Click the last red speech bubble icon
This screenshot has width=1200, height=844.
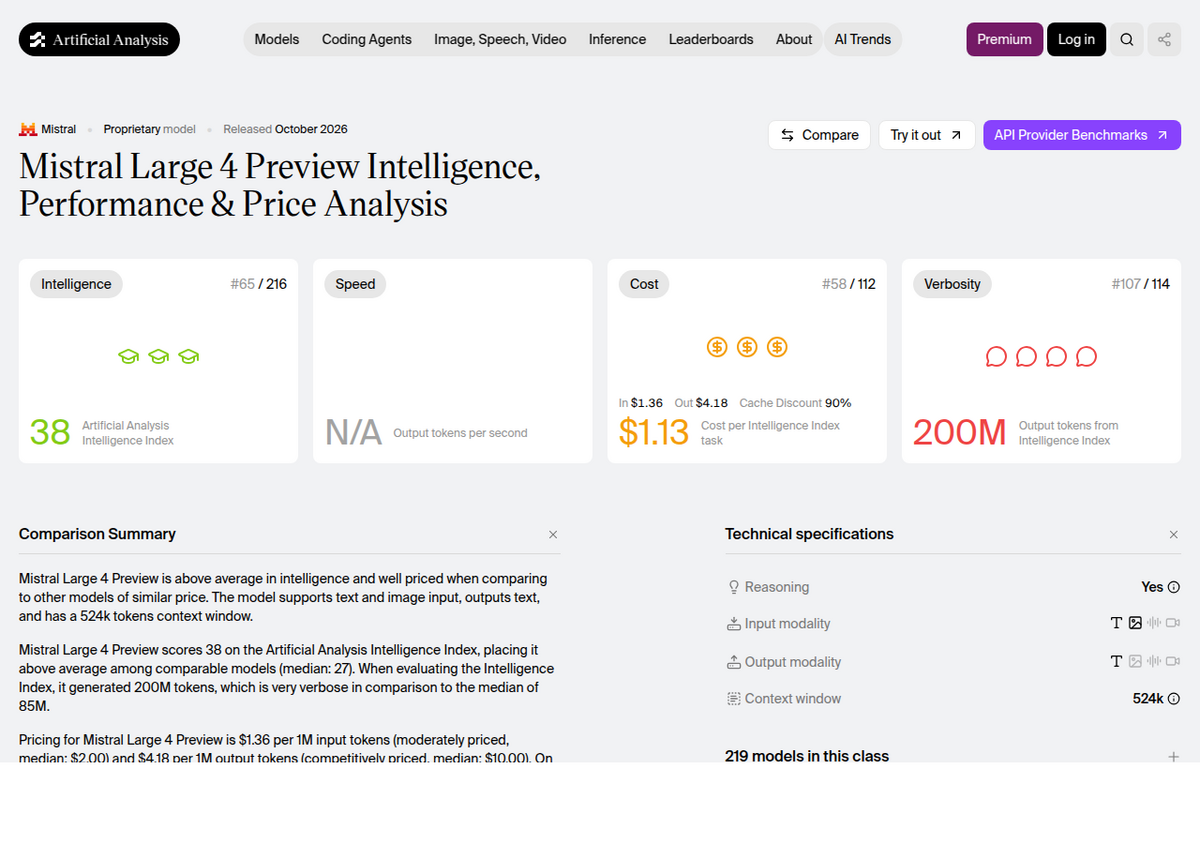pos(1086,356)
